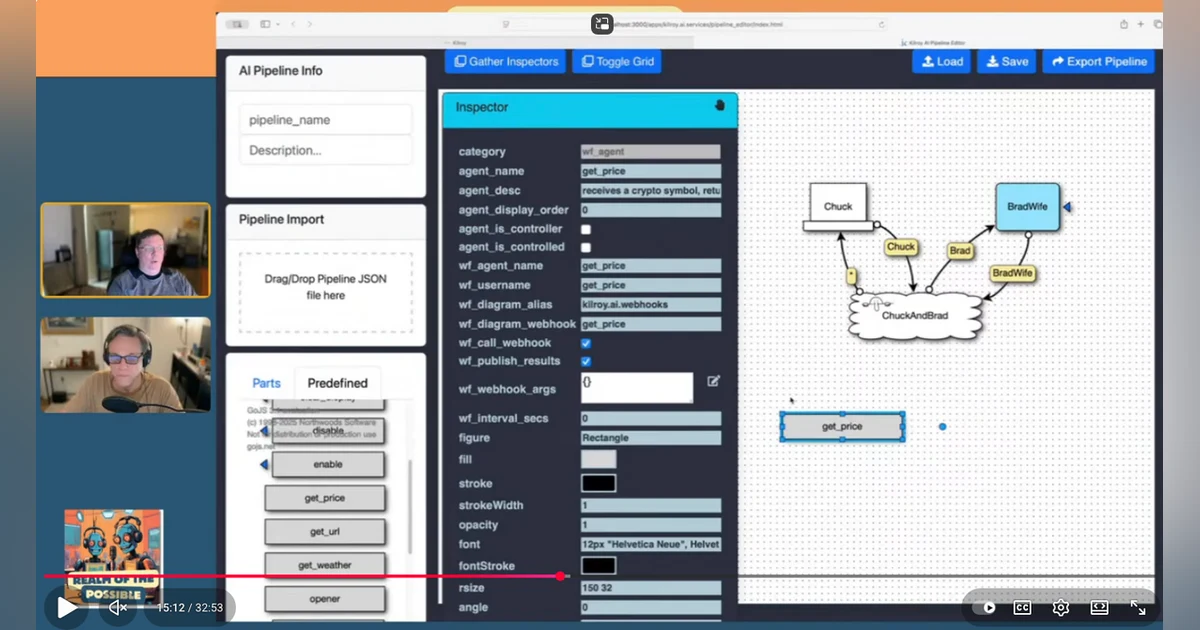Image resolution: width=1200 pixels, height=630 pixels.
Task: Click the hand icon in the Inspector header
Action: [x=719, y=105]
